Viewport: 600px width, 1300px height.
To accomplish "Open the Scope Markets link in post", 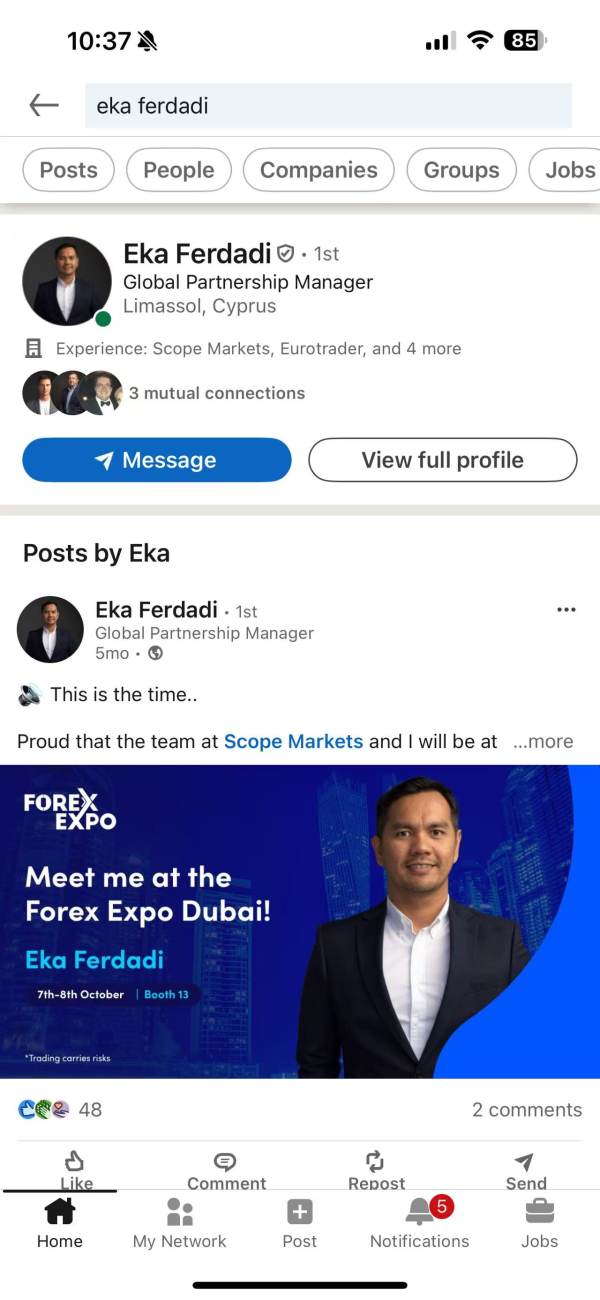I will point(293,742).
